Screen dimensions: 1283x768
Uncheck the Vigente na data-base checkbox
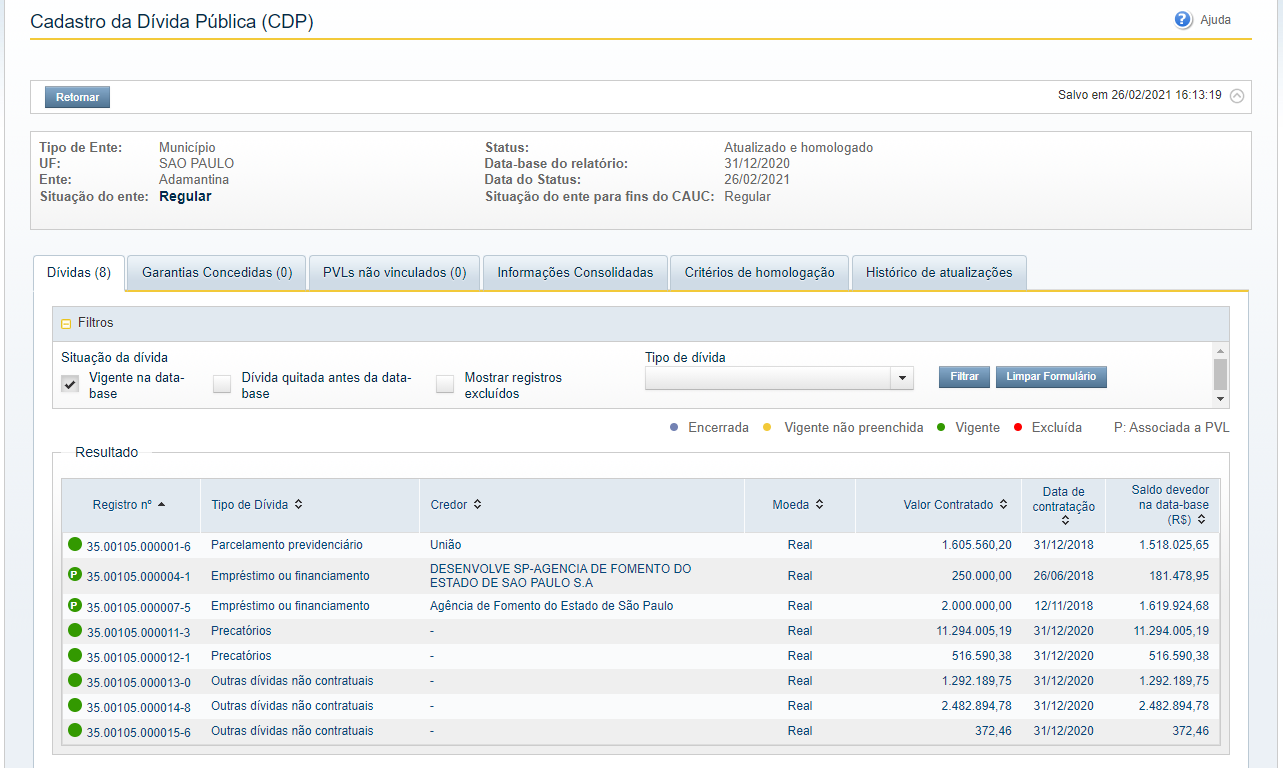(x=70, y=385)
